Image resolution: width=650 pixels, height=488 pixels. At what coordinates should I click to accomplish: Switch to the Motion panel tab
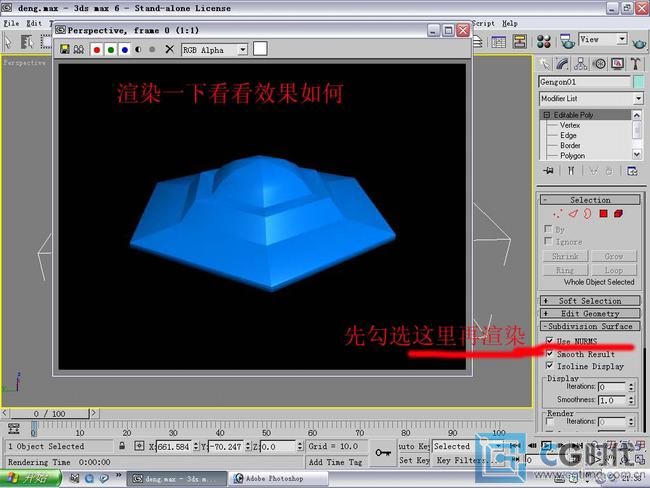coord(599,64)
